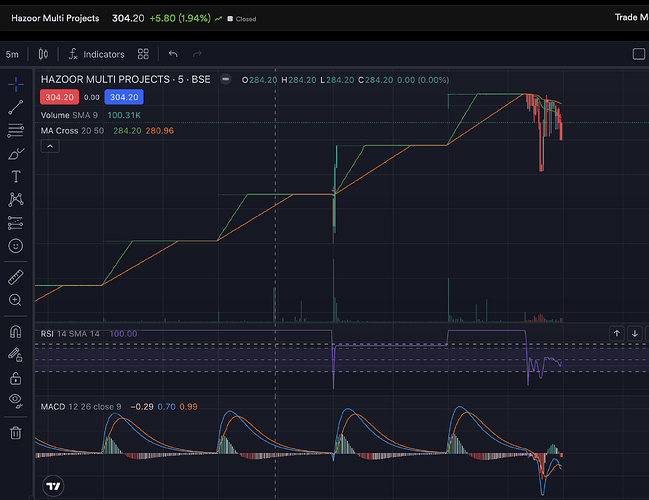Toggle hide all drawings eye icon
This screenshot has width=649, height=500.
(16, 401)
